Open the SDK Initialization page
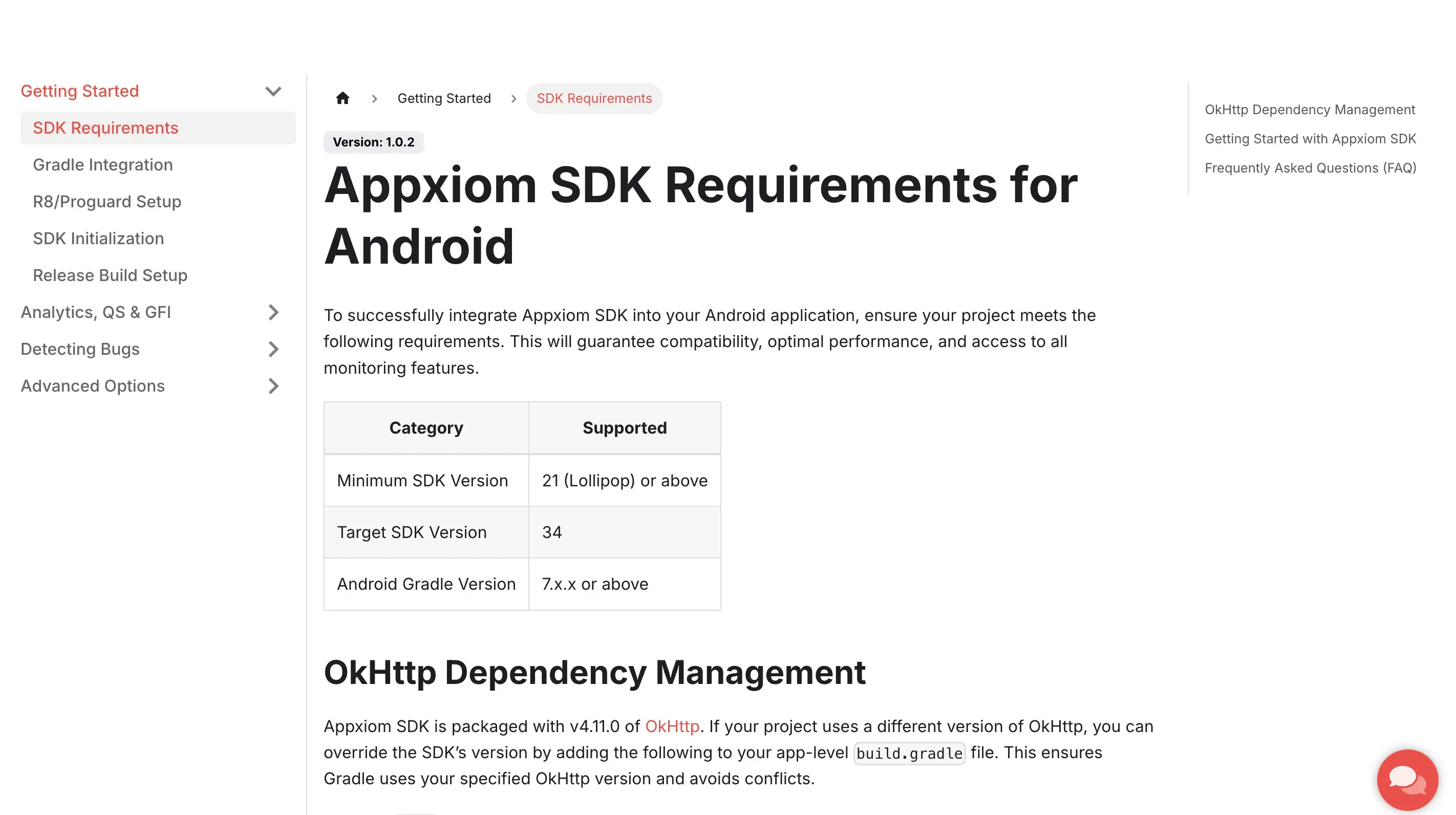The height and width of the screenshot is (815, 1456). point(98,238)
